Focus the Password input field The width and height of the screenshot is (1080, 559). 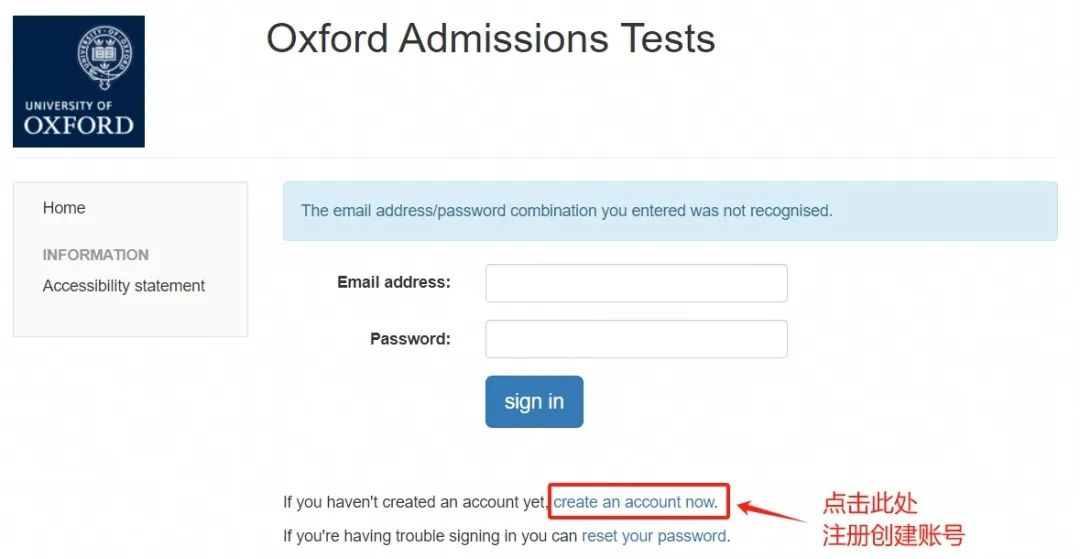coord(636,339)
